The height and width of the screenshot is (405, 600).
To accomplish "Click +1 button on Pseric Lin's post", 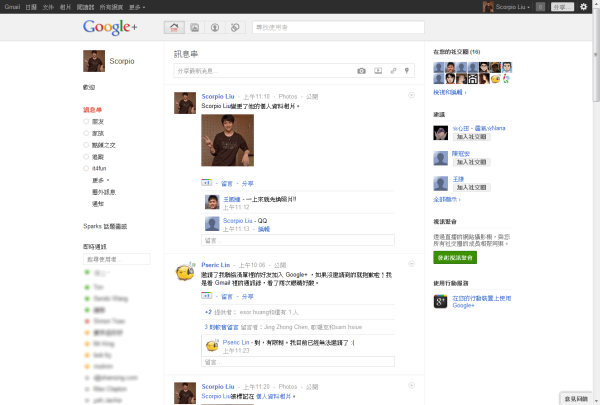I will click(207, 296).
